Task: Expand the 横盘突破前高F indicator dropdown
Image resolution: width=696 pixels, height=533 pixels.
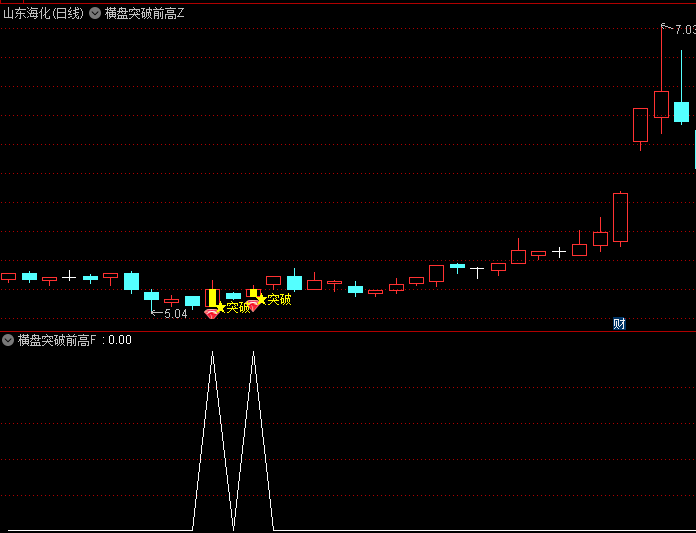Action: pos(8,340)
